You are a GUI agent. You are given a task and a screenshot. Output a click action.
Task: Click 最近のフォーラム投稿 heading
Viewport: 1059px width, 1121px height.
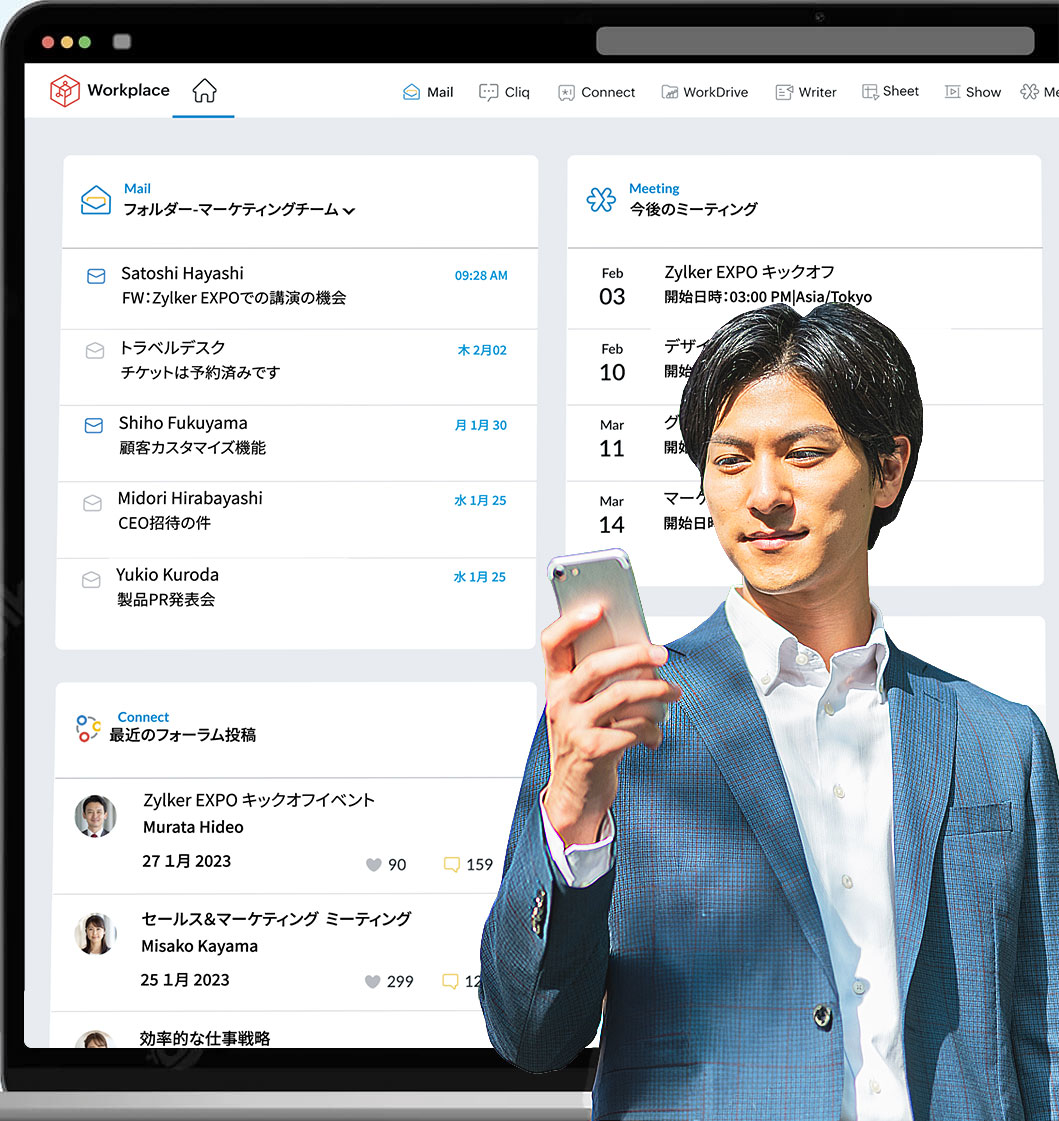point(182,735)
